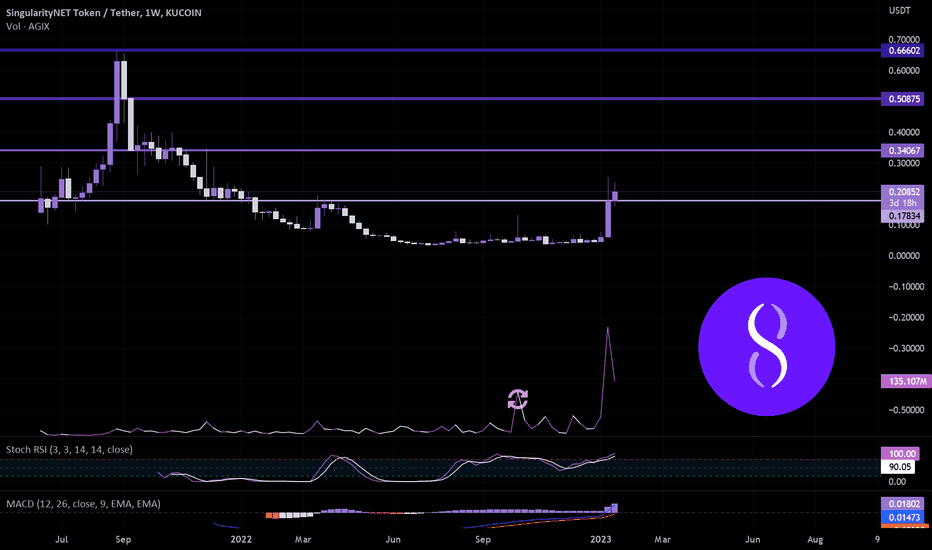This screenshot has width=932, height=550.
Task: Click the Vol · AGIX indicator label
Action: [x=28, y=27]
